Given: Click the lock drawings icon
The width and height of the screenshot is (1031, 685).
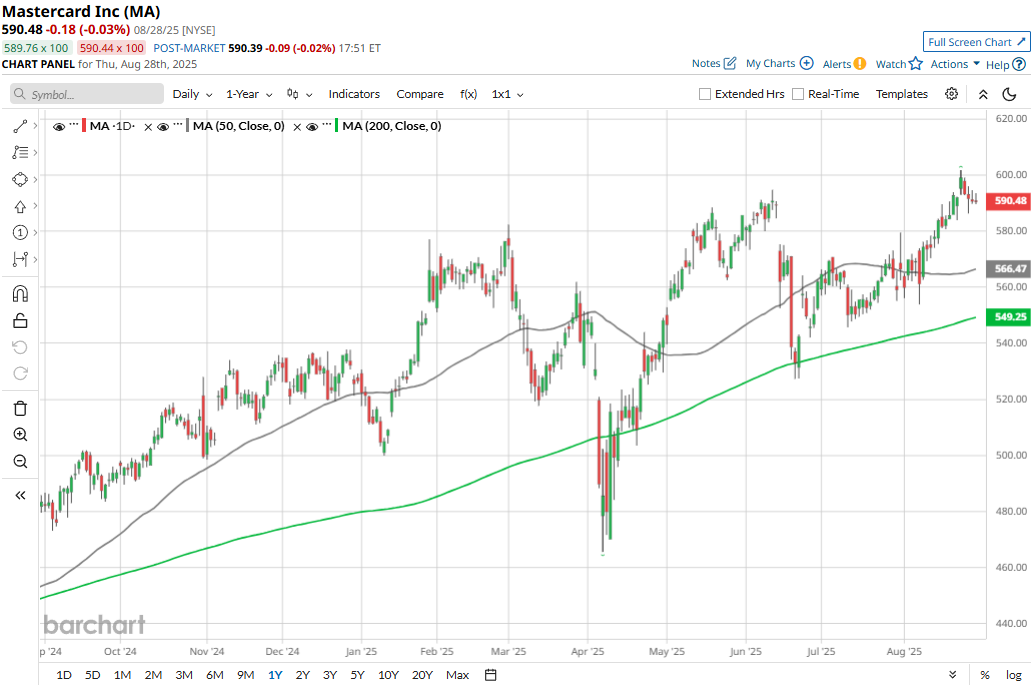Looking at the screenshot, I should click(20, 321).
